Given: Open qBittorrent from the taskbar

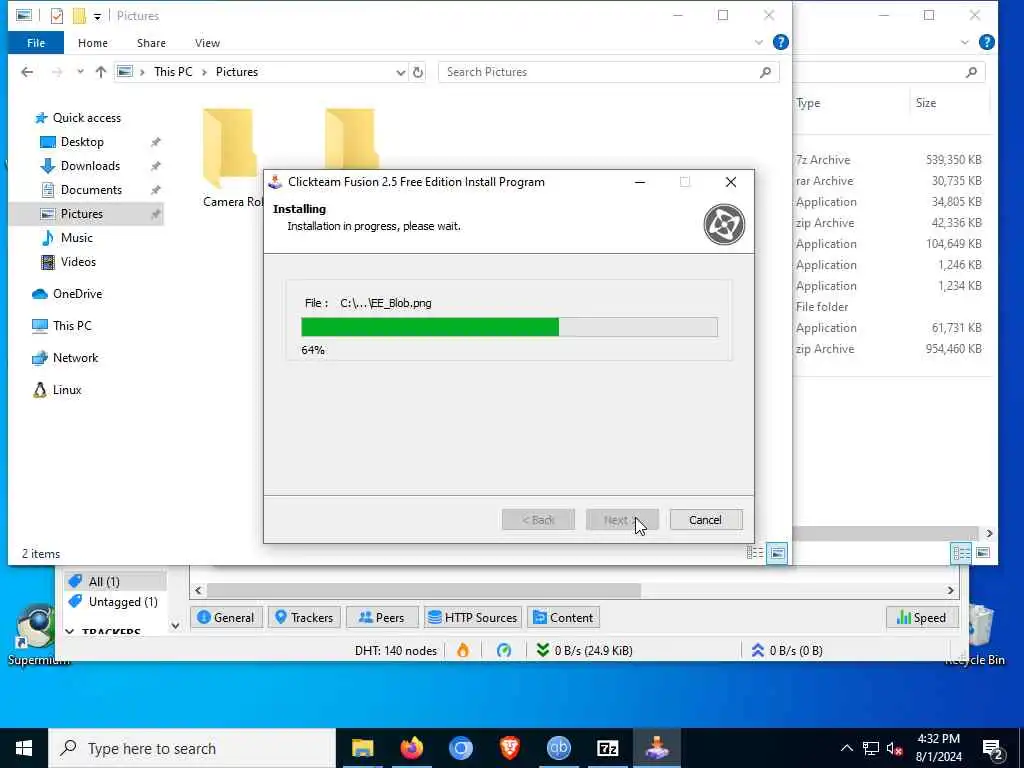Looking at the screenshot, I should tap(558, 748).
